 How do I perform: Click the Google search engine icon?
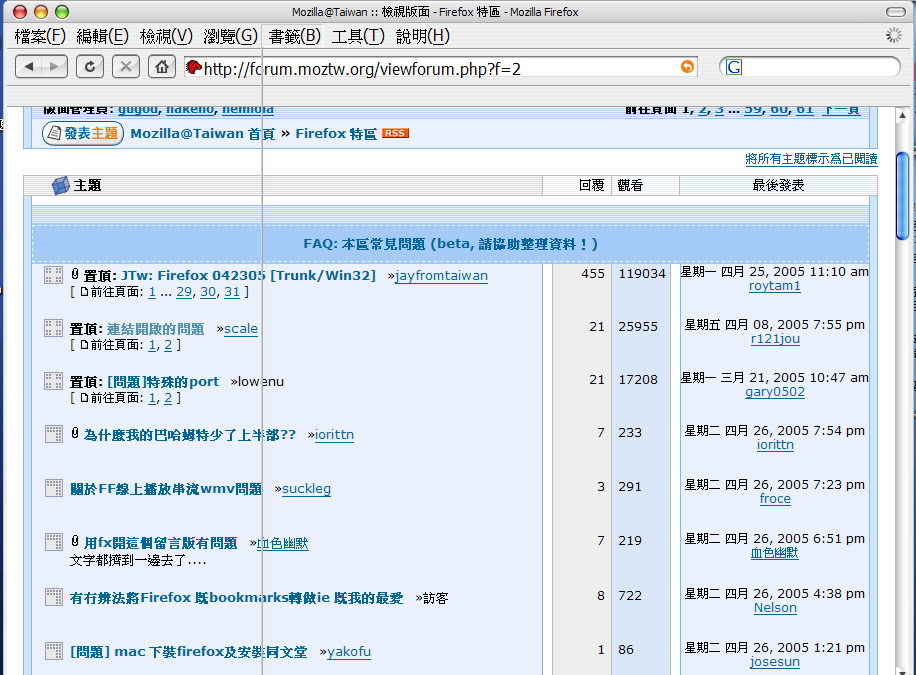pos(734,67)
